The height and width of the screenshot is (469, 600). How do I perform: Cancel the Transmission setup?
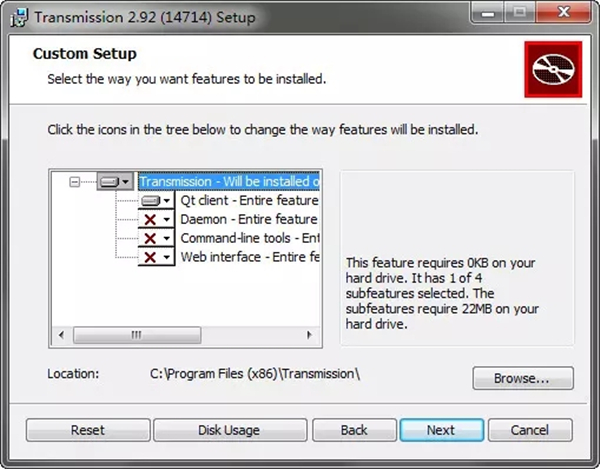[529, 430]
